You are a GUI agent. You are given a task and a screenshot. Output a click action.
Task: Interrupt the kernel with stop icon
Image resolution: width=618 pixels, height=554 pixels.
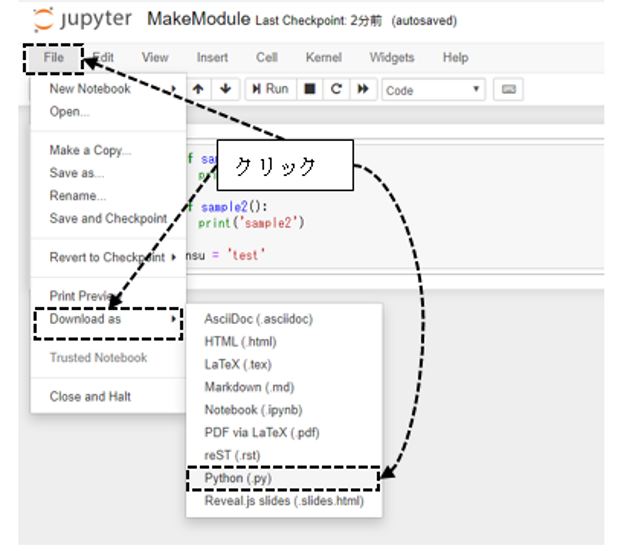coord(310,89)
